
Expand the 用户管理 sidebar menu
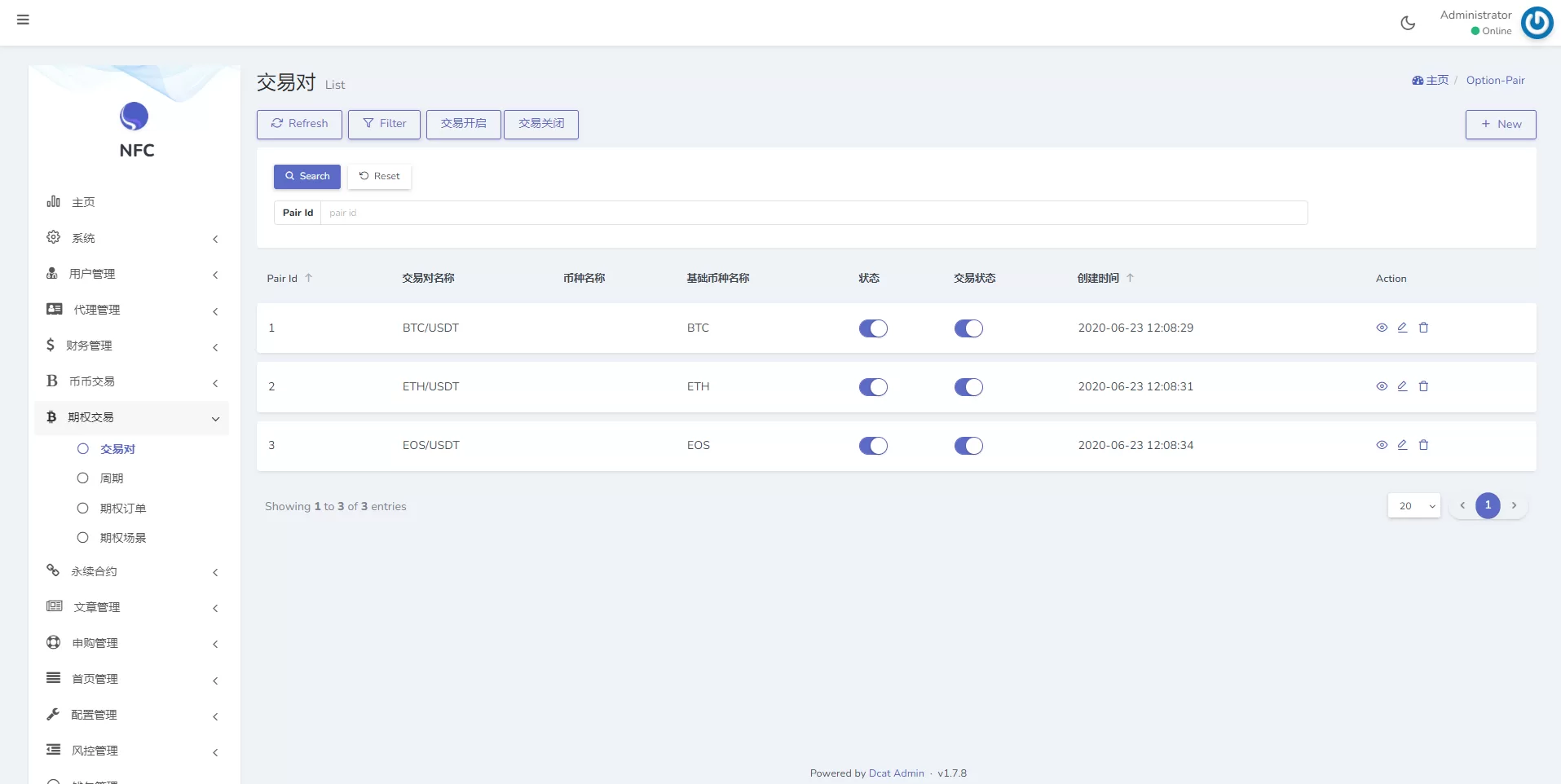(x=130, y=274)
